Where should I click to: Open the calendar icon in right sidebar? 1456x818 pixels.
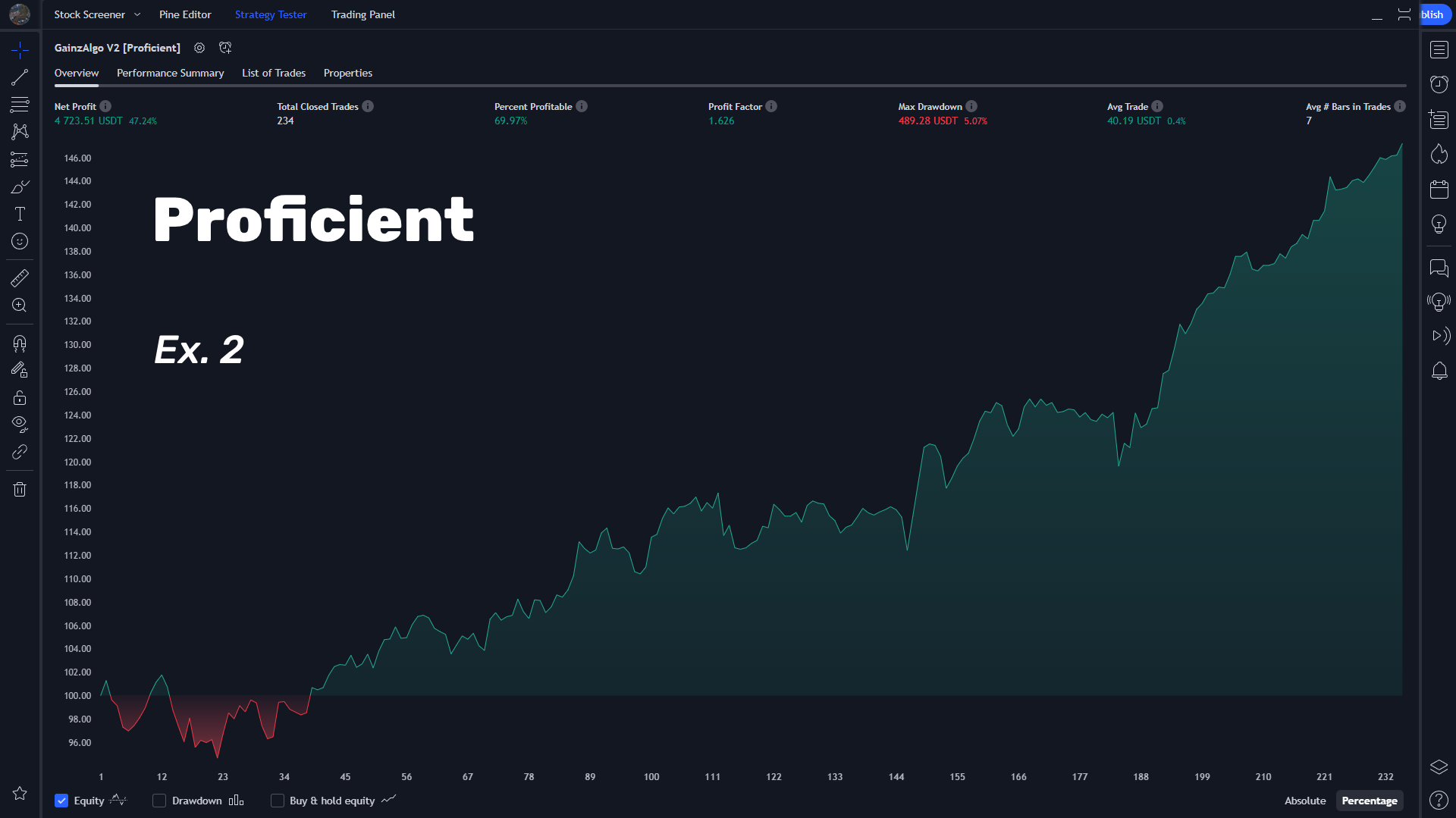(x=1439, y=190)
